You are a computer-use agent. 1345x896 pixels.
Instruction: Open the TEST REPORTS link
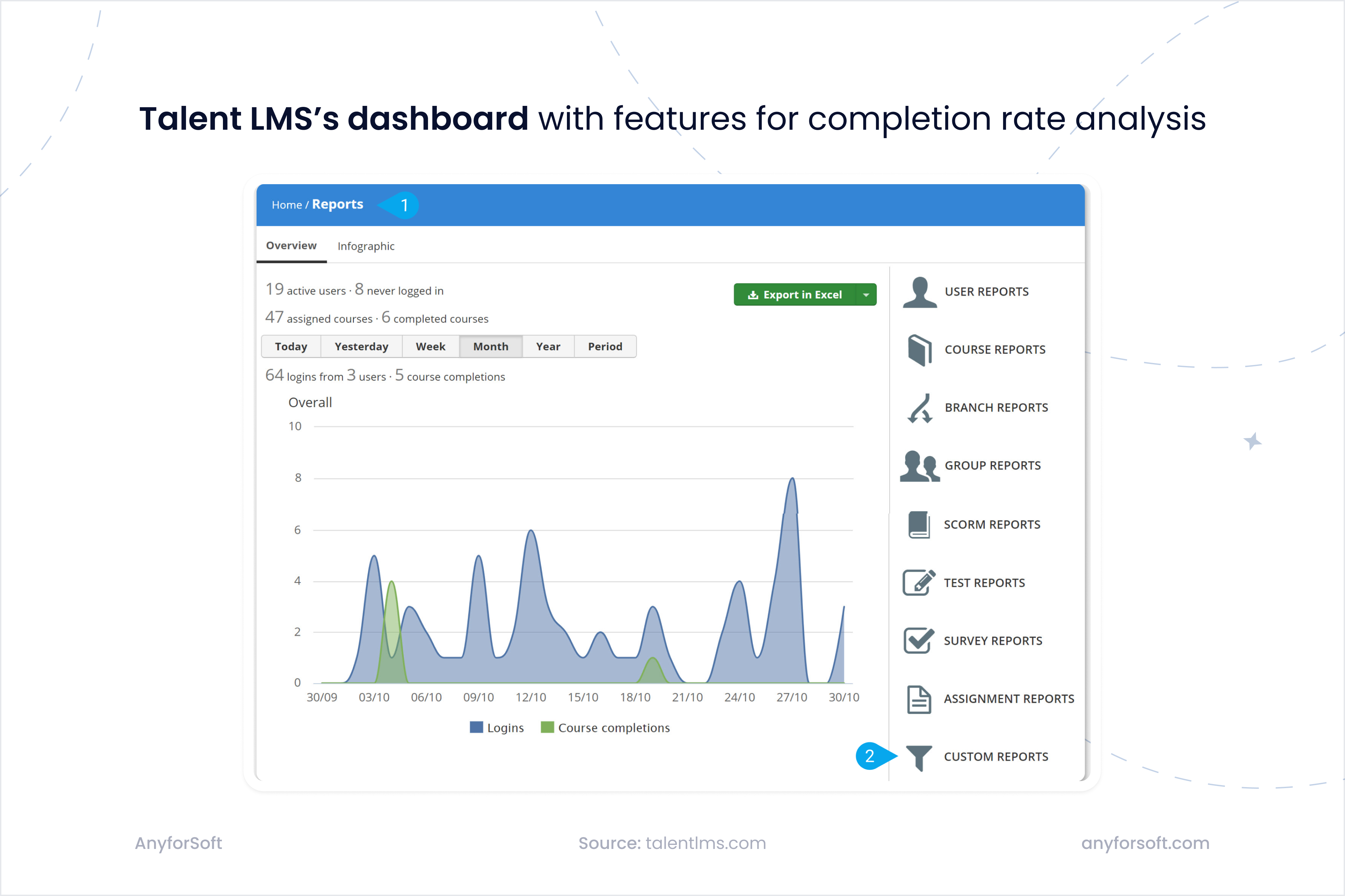pos(984,583)
